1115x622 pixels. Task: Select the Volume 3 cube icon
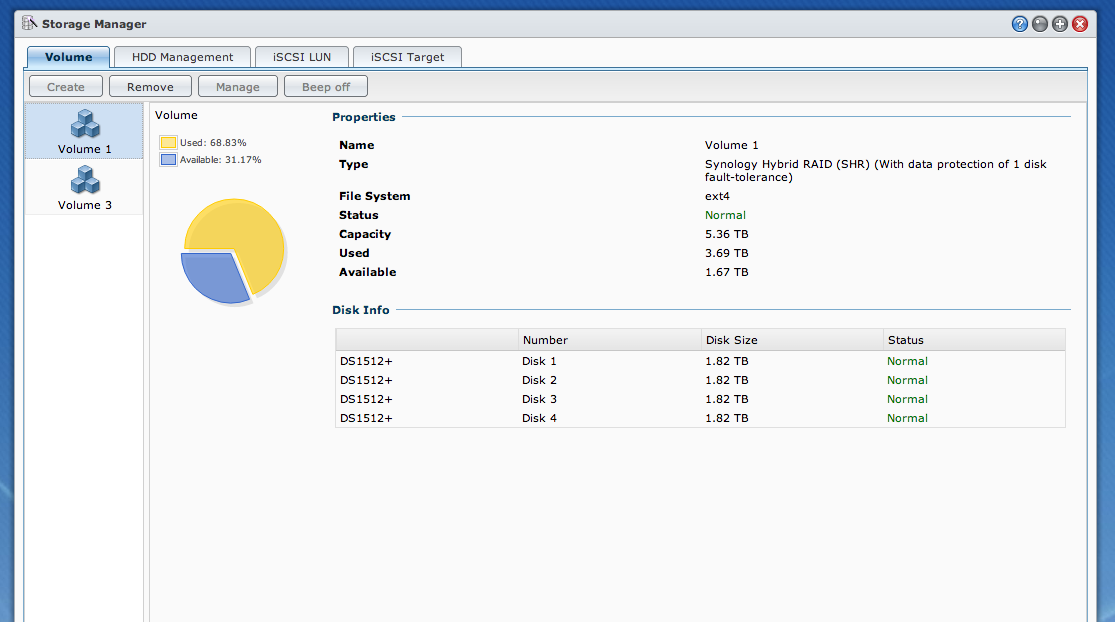[85, 180]
